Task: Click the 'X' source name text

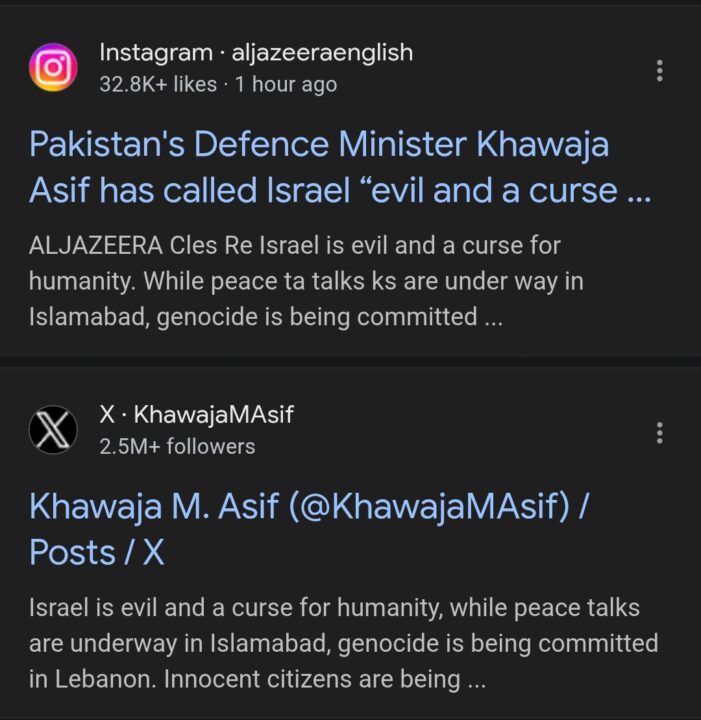Action: point(107,414)
